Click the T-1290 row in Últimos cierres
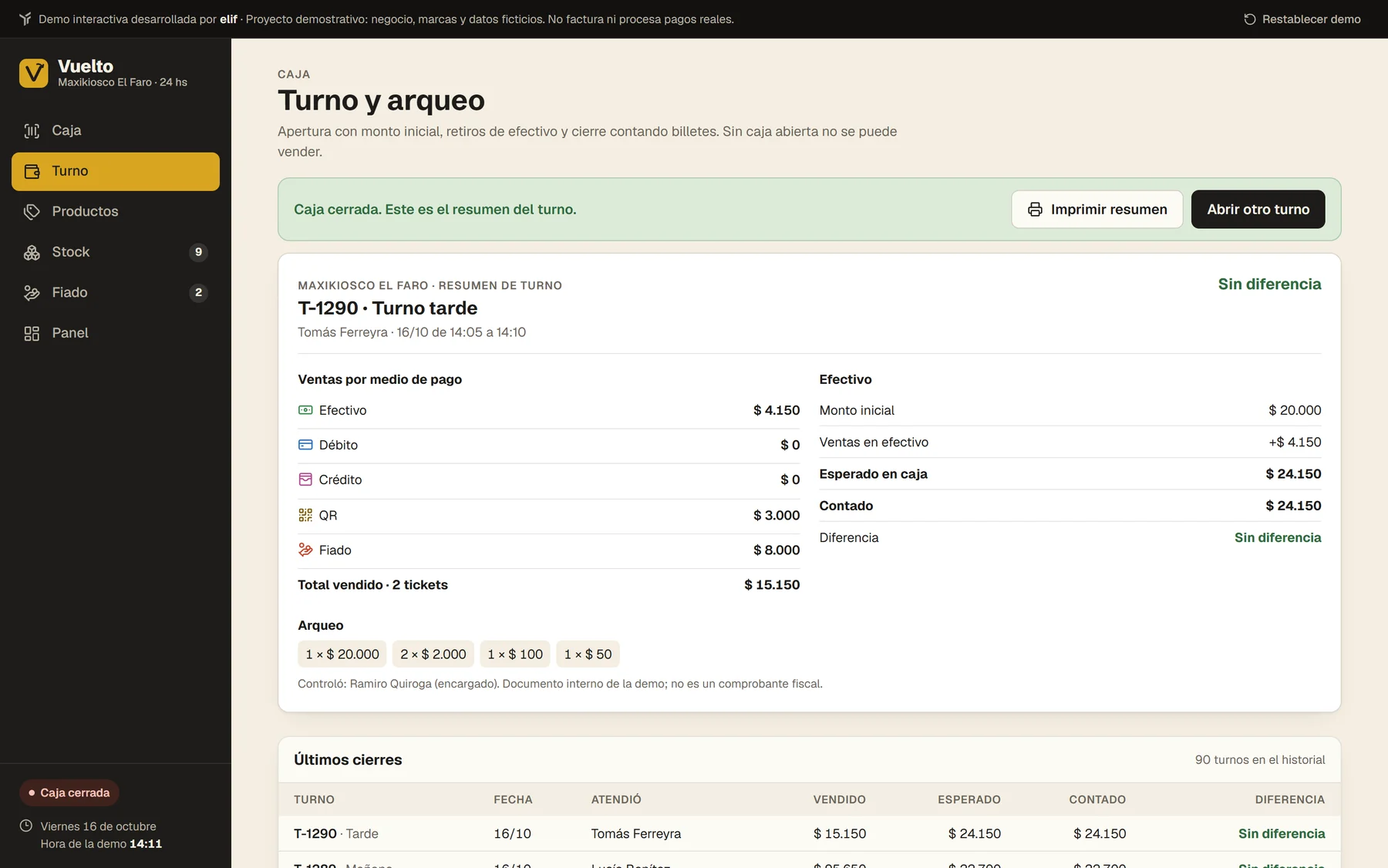 810,834
